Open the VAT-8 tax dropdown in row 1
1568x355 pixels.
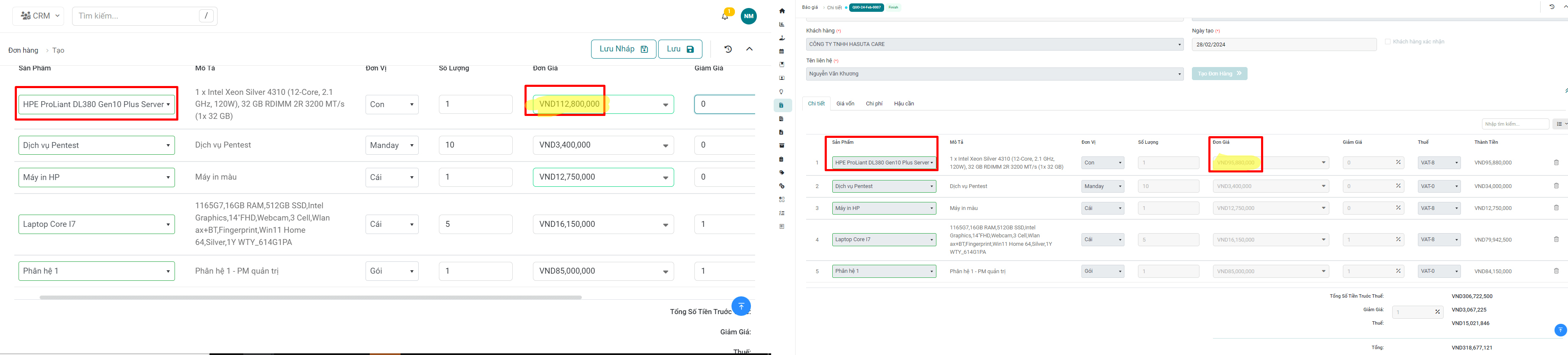click(1439, 163)
